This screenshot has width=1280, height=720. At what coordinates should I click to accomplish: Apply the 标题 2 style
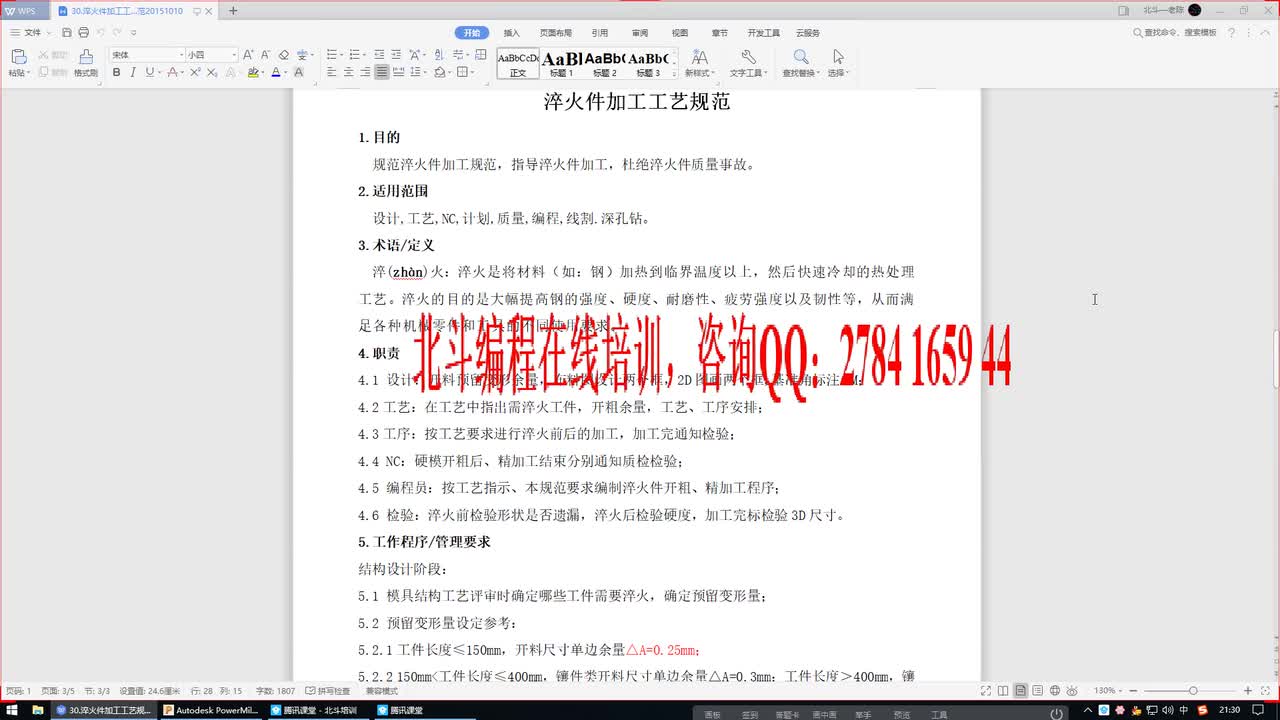(604, 63)
